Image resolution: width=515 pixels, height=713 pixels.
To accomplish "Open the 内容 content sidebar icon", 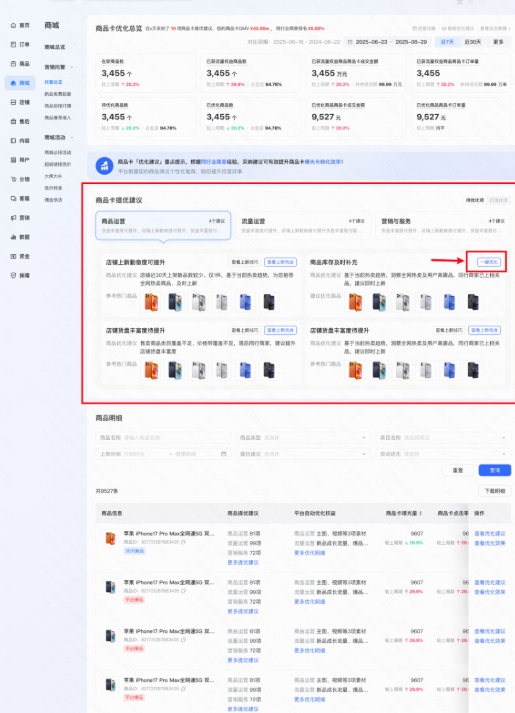I will [14, 141].
